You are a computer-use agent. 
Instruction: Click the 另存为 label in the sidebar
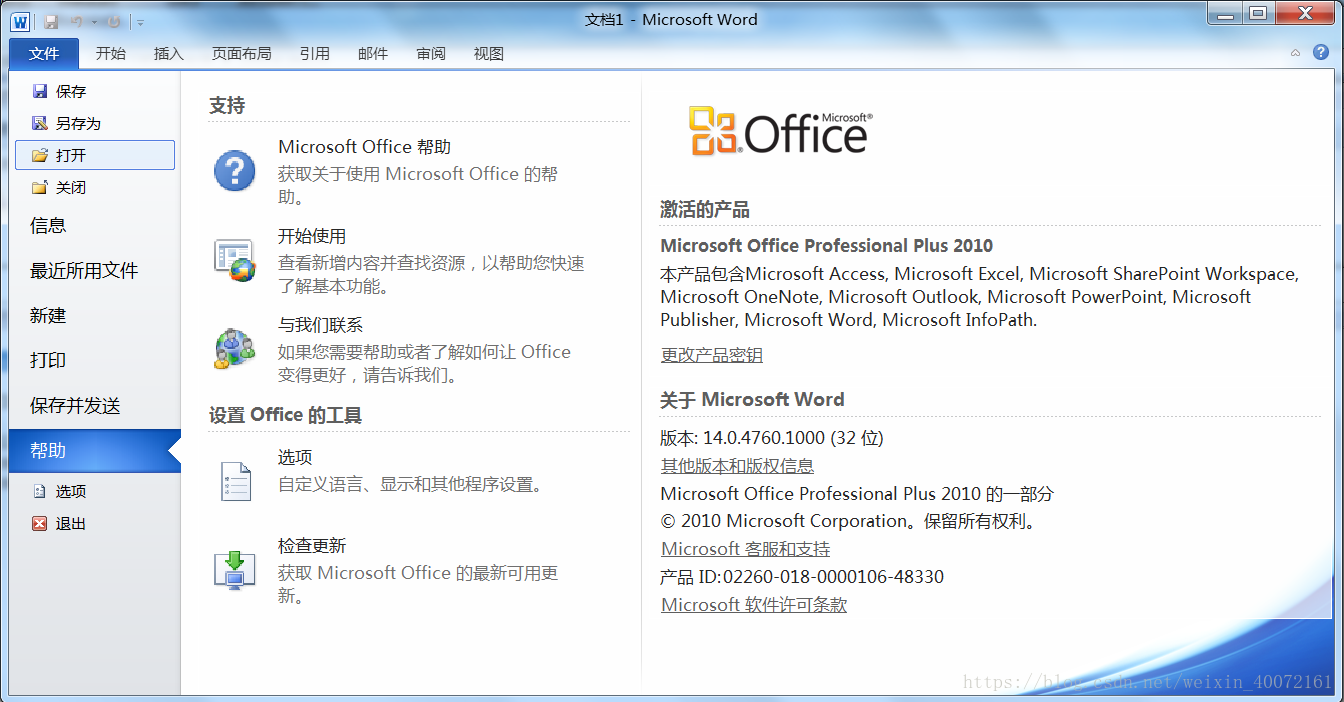coord(78,123)
